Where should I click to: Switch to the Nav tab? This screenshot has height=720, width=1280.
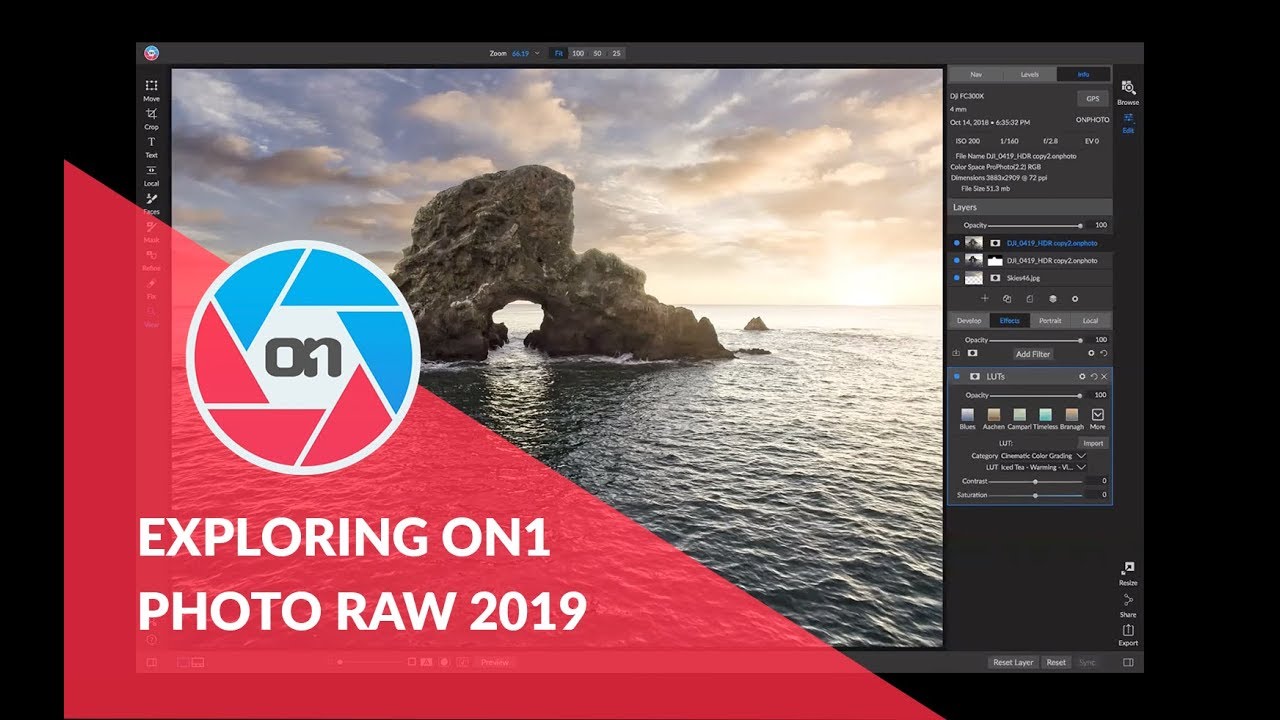point(978,74)
